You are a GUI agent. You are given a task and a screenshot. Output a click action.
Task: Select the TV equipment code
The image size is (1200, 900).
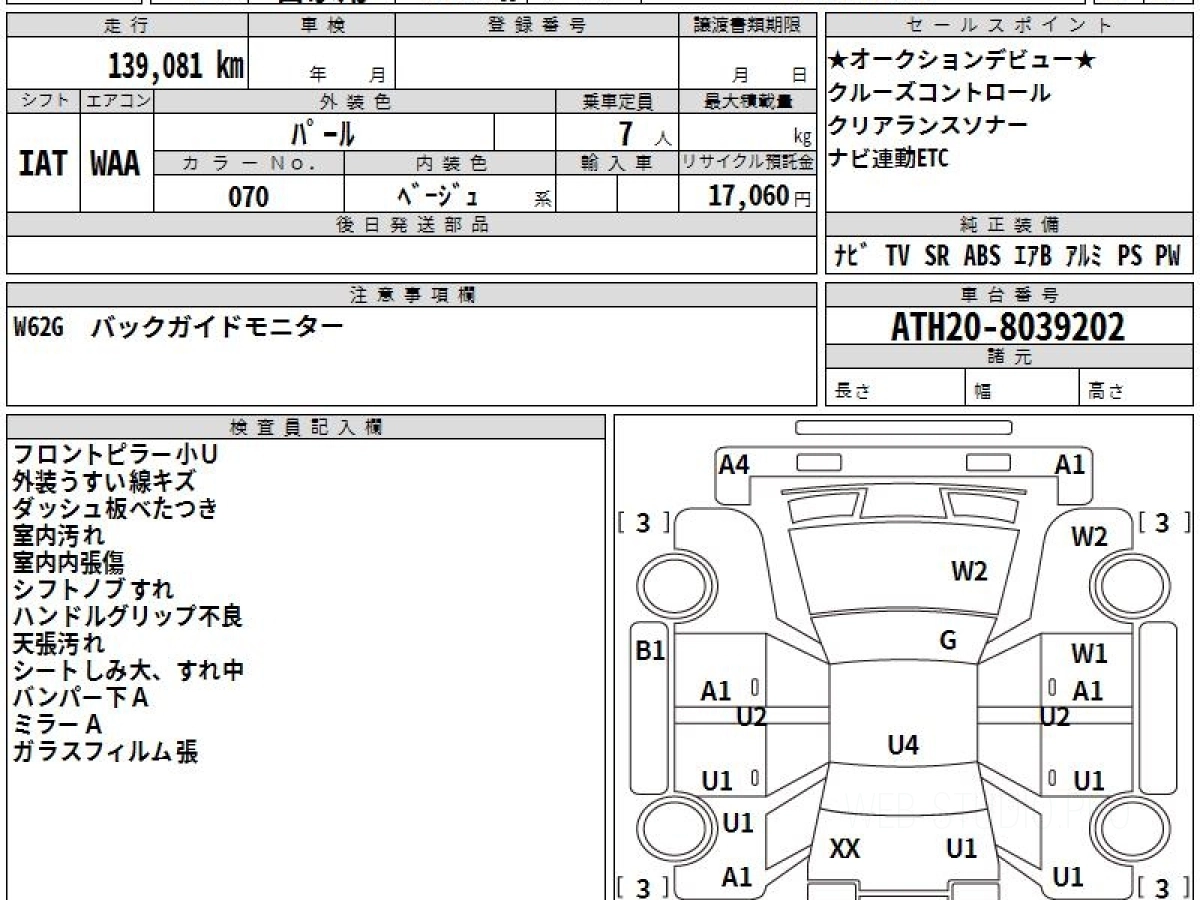(x=897, y=256)
